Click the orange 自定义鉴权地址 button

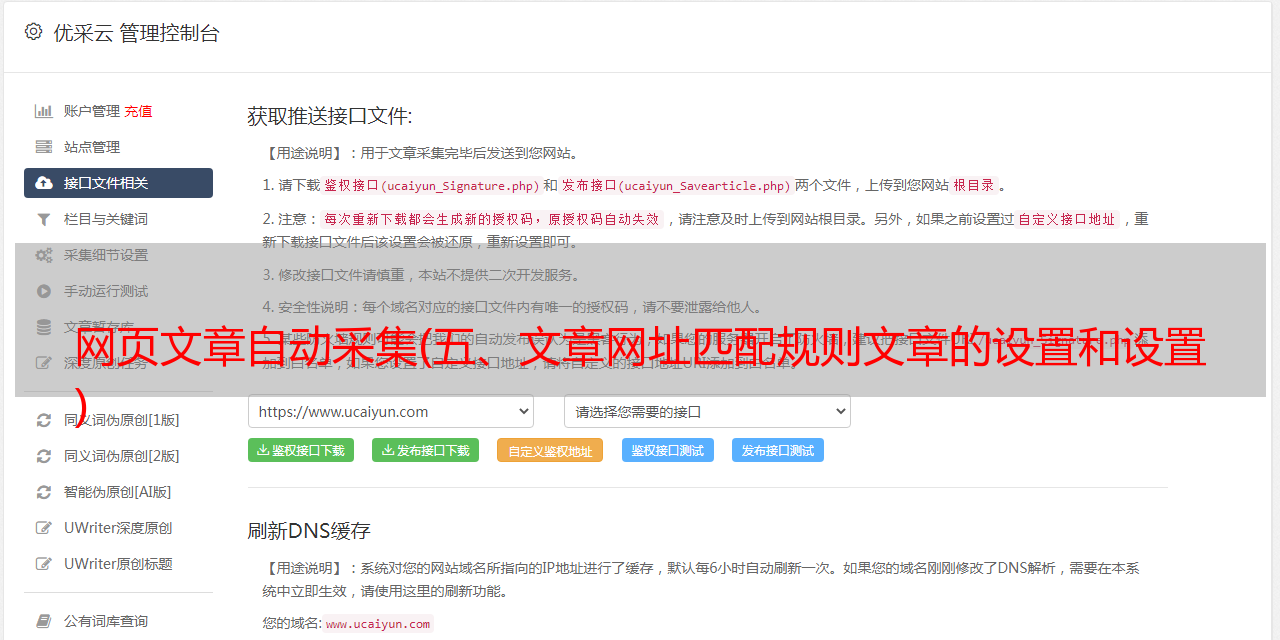click(x=550, y=450)
